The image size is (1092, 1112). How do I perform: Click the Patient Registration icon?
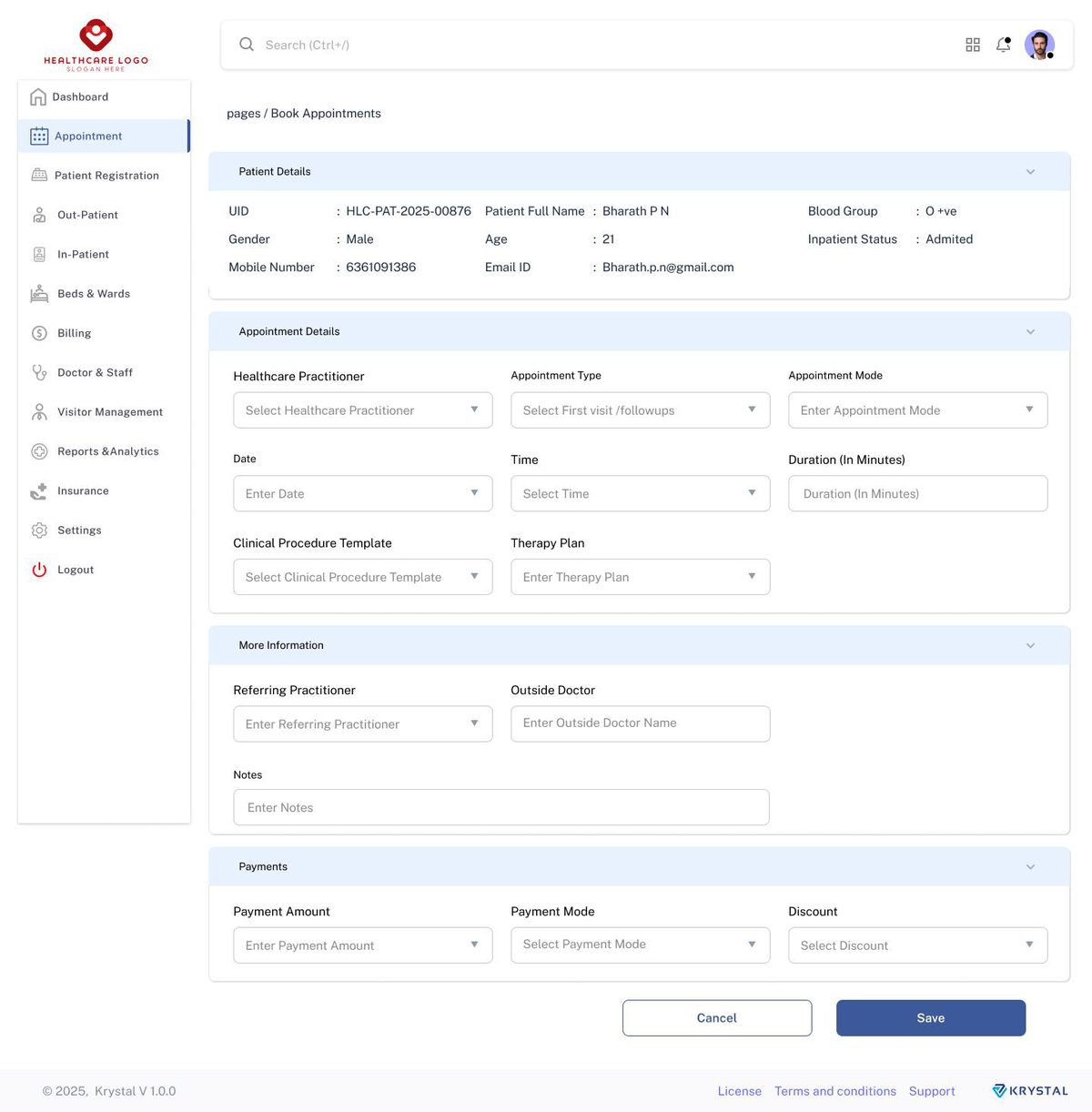click(x=39, y=175)
